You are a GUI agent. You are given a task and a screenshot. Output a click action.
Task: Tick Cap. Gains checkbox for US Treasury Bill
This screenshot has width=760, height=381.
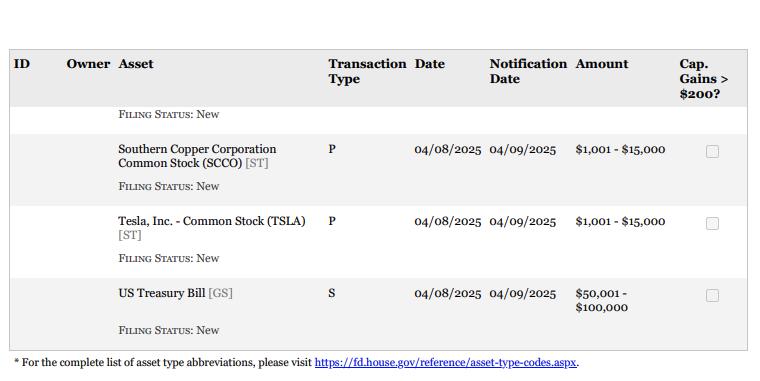pyautogui.click(x=712, y=295)
